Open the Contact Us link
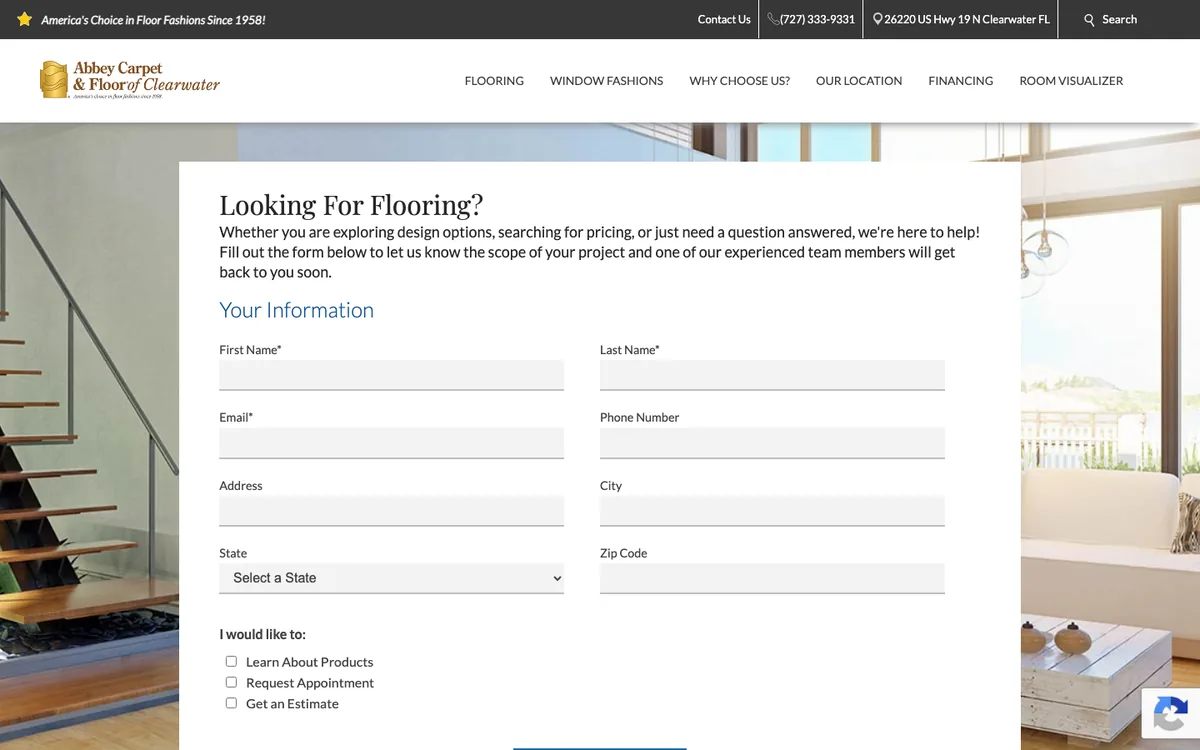The image size is (1200, 750). (724, 19)
